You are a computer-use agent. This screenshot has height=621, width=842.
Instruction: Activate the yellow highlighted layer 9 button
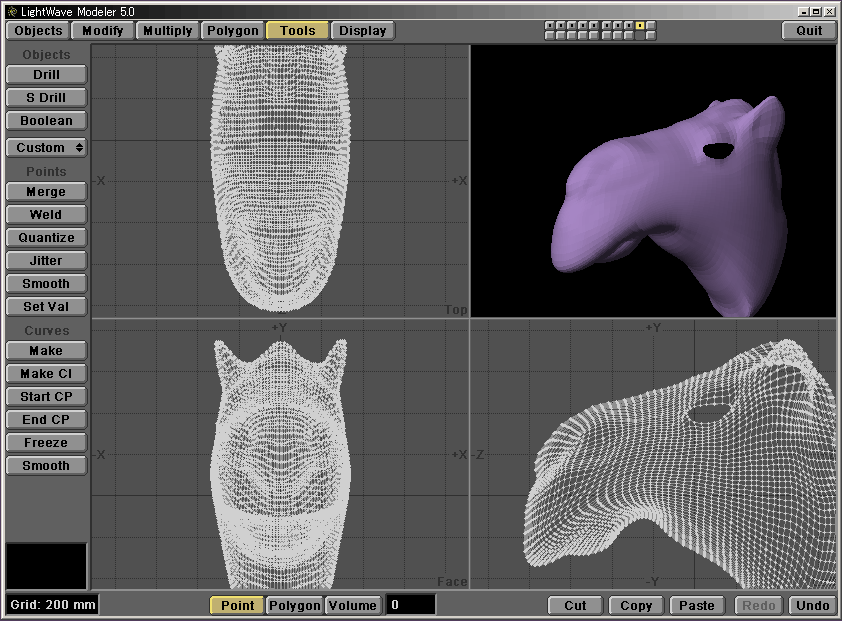(640, 25)
